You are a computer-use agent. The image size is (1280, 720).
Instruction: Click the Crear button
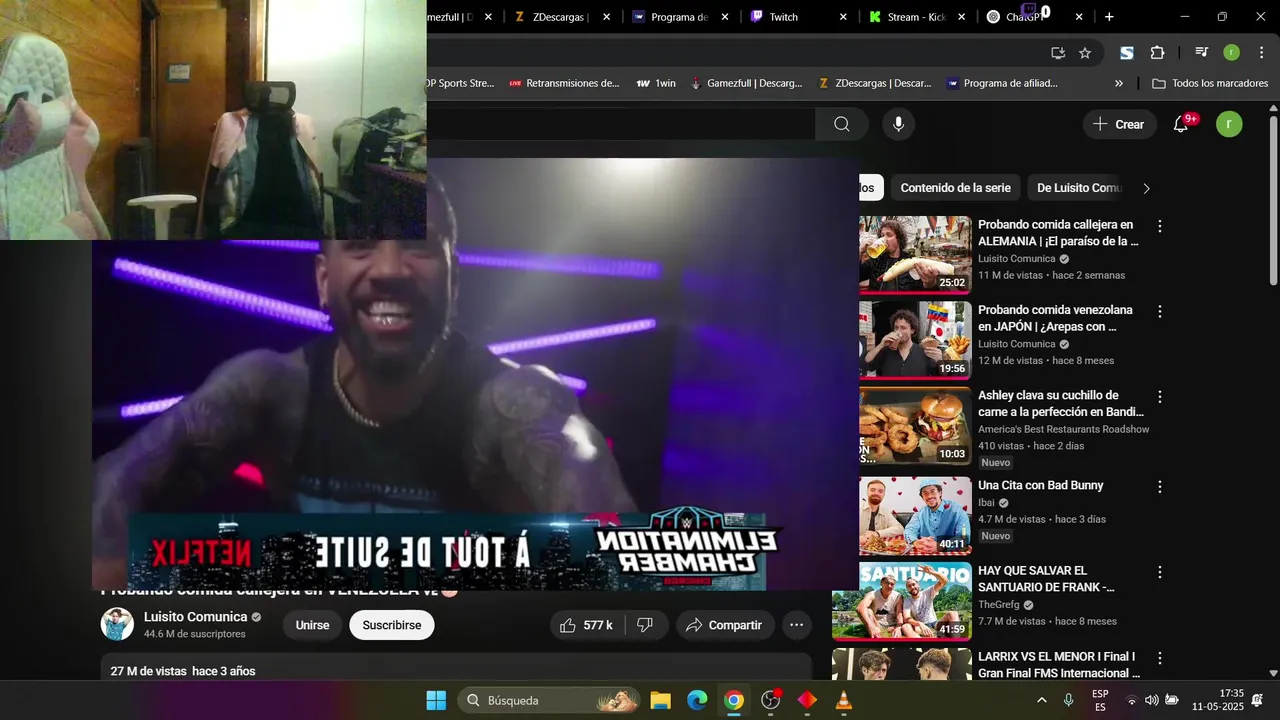pyautogui.click(x=1119, y=124)
